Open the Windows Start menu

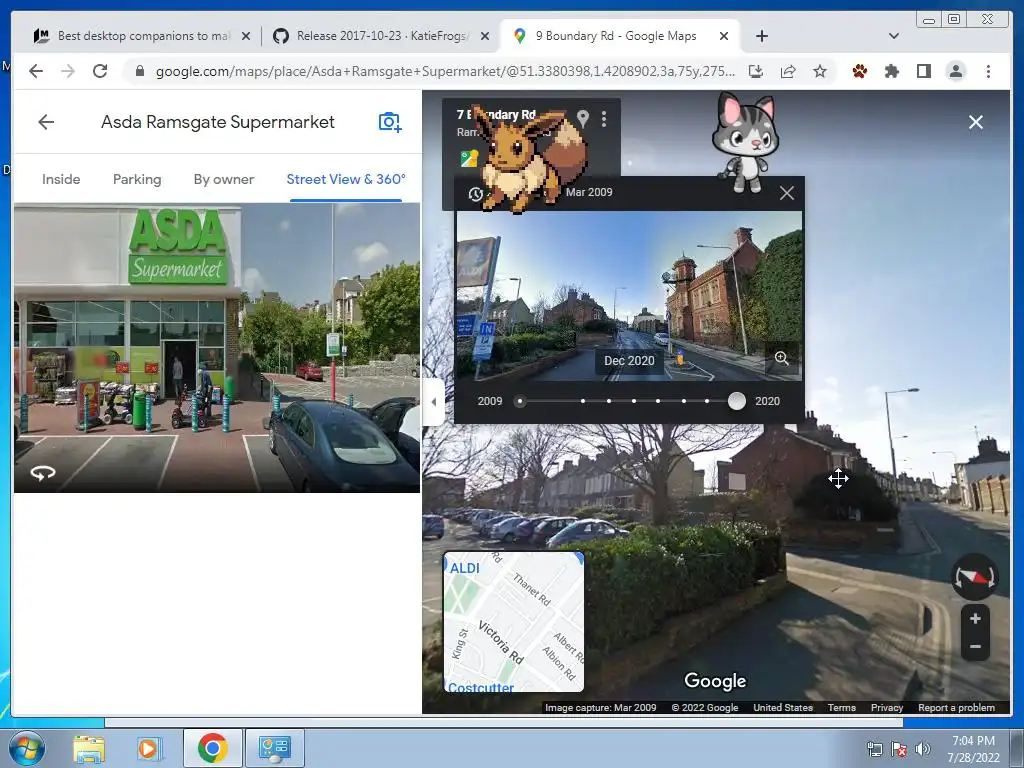pyautogui.click(x=26, y=748)
